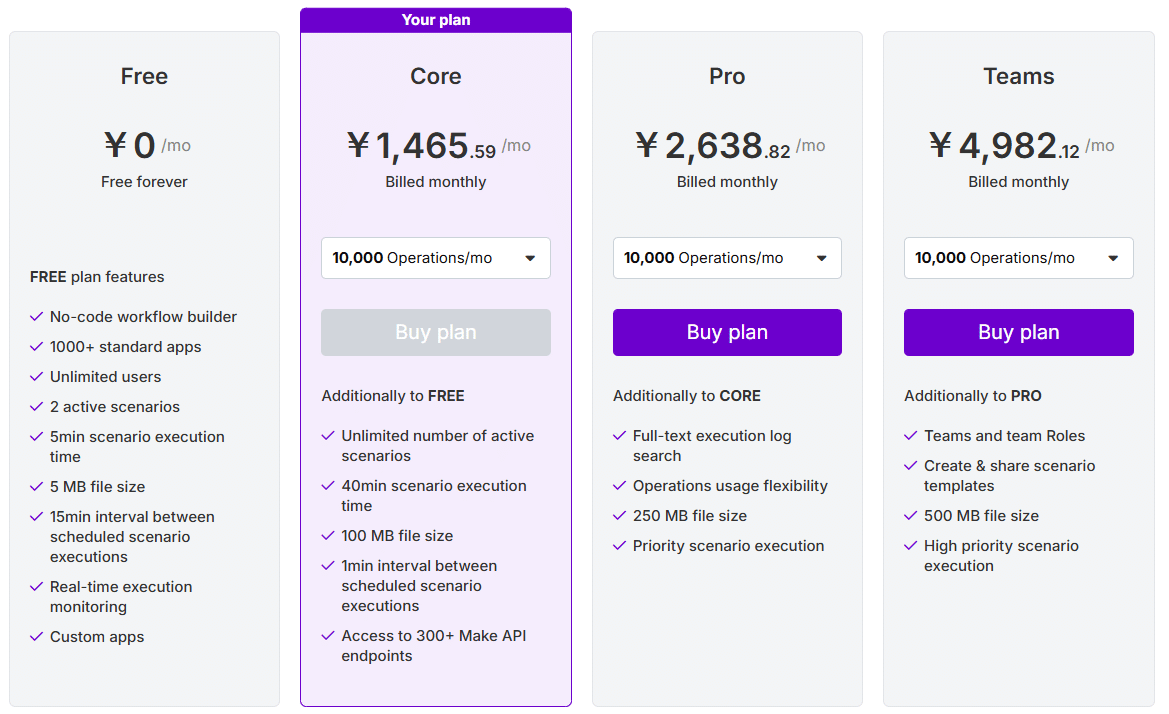Click the greyed Buy plan button under Core

coord(435,332)
